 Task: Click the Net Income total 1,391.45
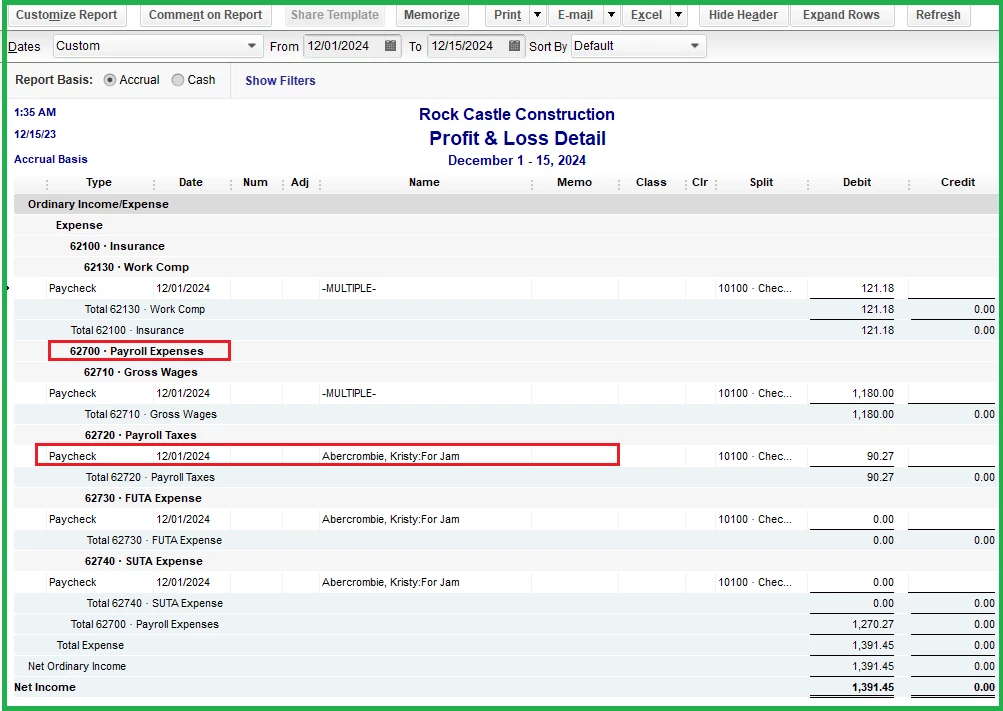(873, 687)
